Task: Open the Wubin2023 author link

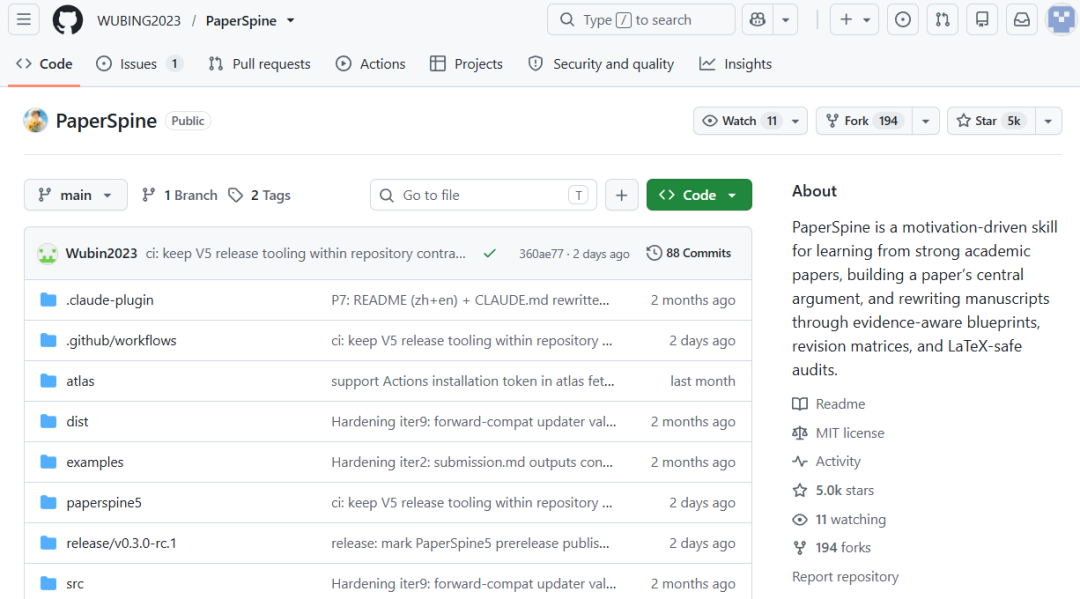Action: (101, 253)
